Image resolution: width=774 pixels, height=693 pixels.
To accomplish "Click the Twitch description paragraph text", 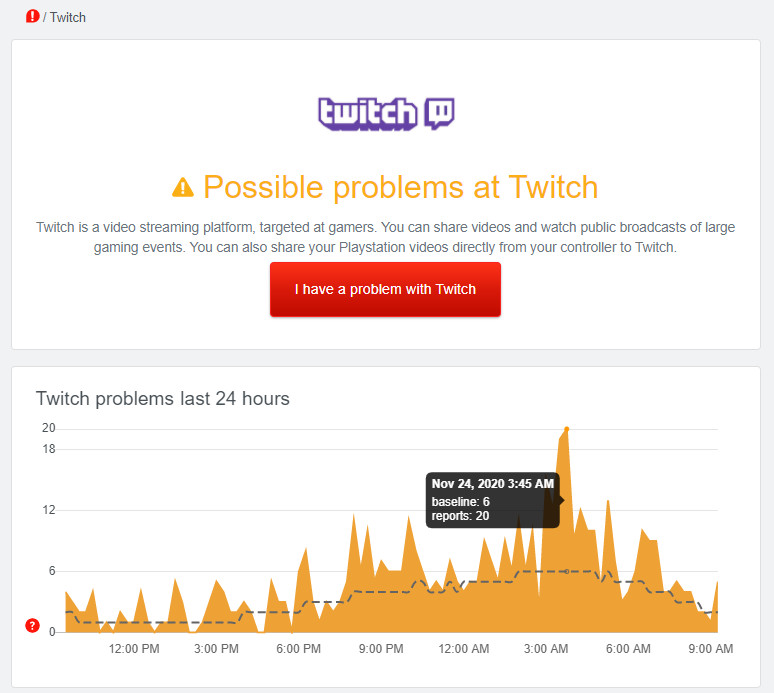I will coord(385,237).
